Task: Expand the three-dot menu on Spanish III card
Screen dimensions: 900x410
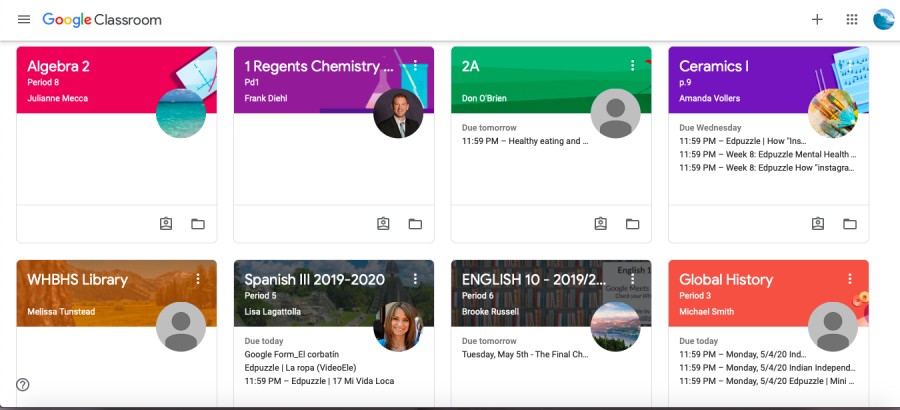Action: (415, 279)
